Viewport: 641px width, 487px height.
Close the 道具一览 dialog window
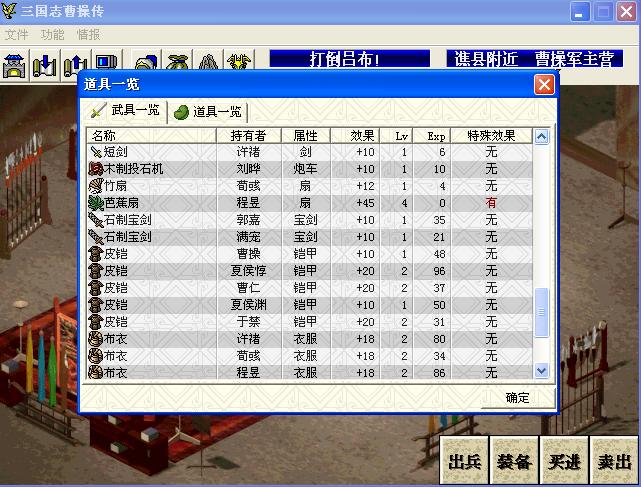[544, 84]
